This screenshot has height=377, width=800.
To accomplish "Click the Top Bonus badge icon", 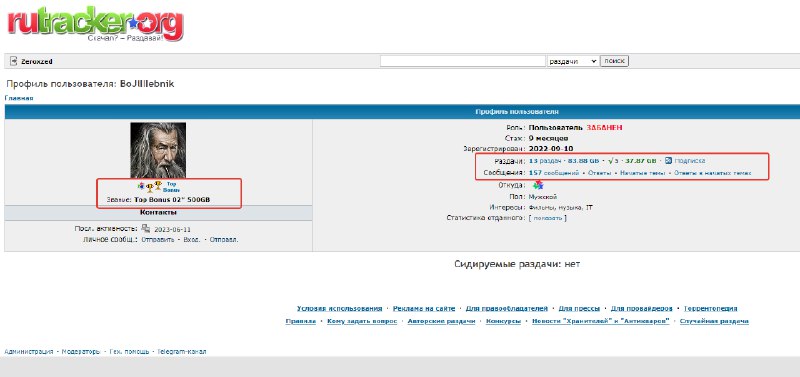I will [x=171, y=187].
